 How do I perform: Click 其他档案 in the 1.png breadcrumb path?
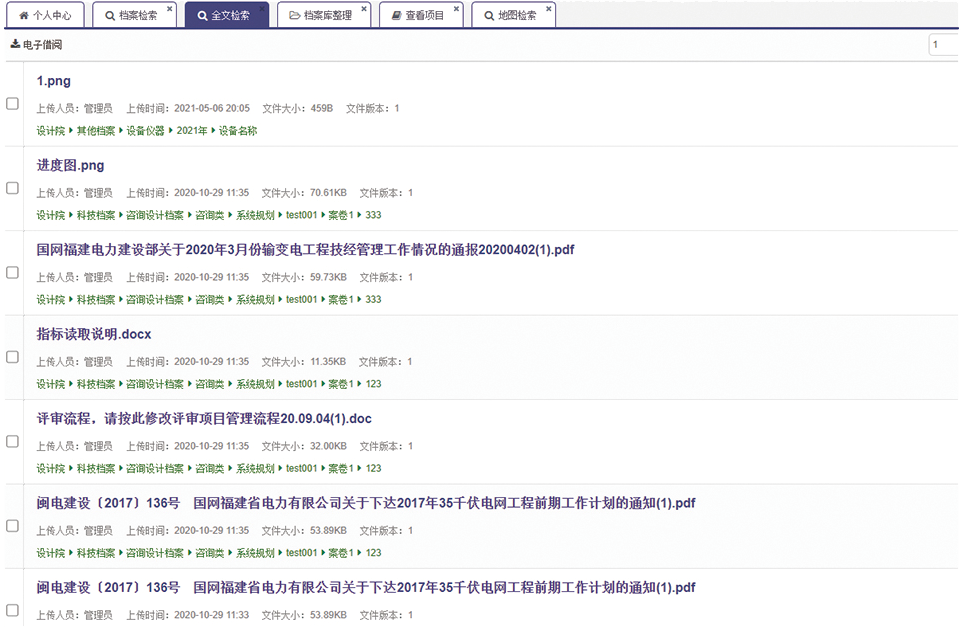tap(96, 131)
